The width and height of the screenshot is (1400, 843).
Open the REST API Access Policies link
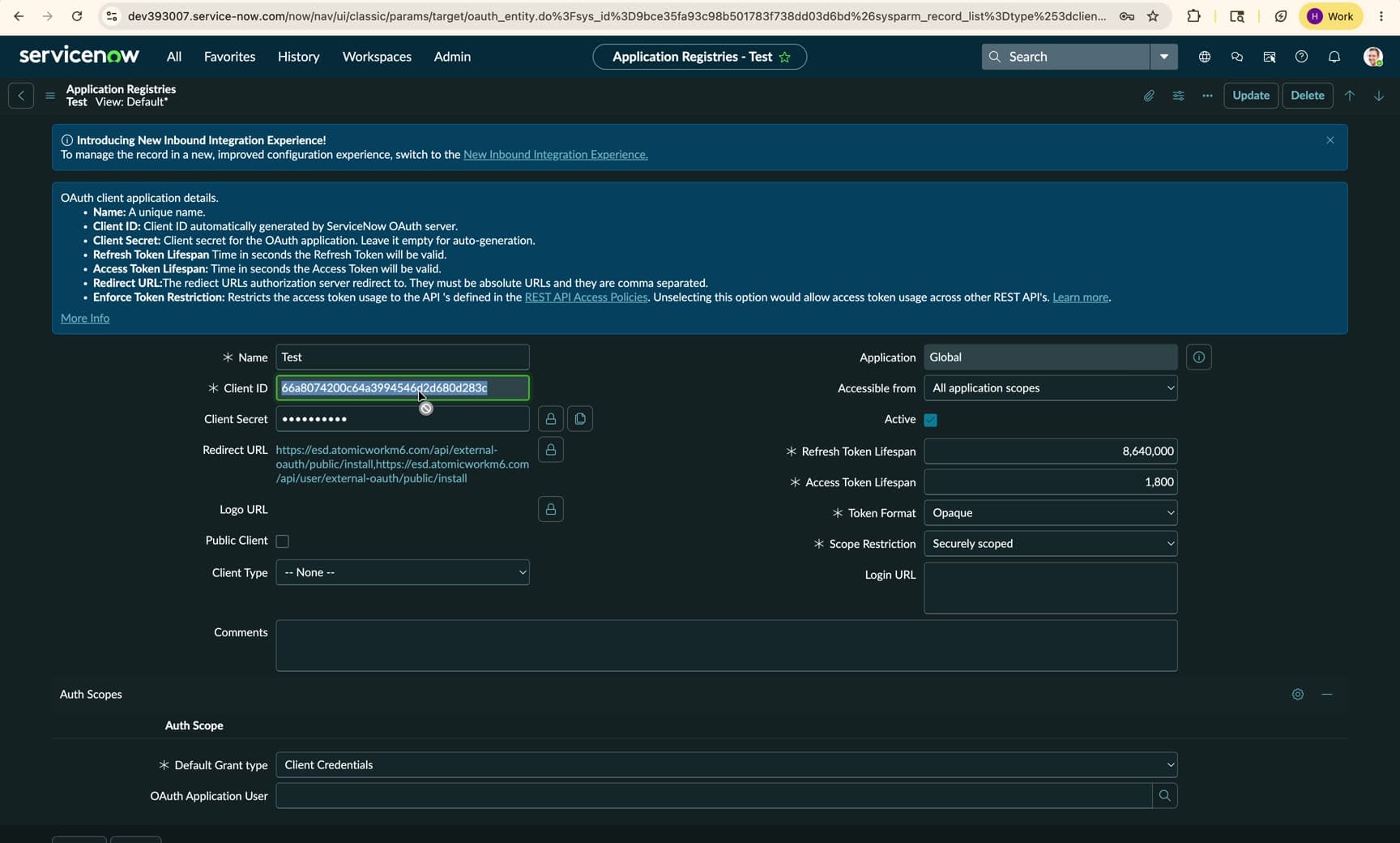point(586,297)
